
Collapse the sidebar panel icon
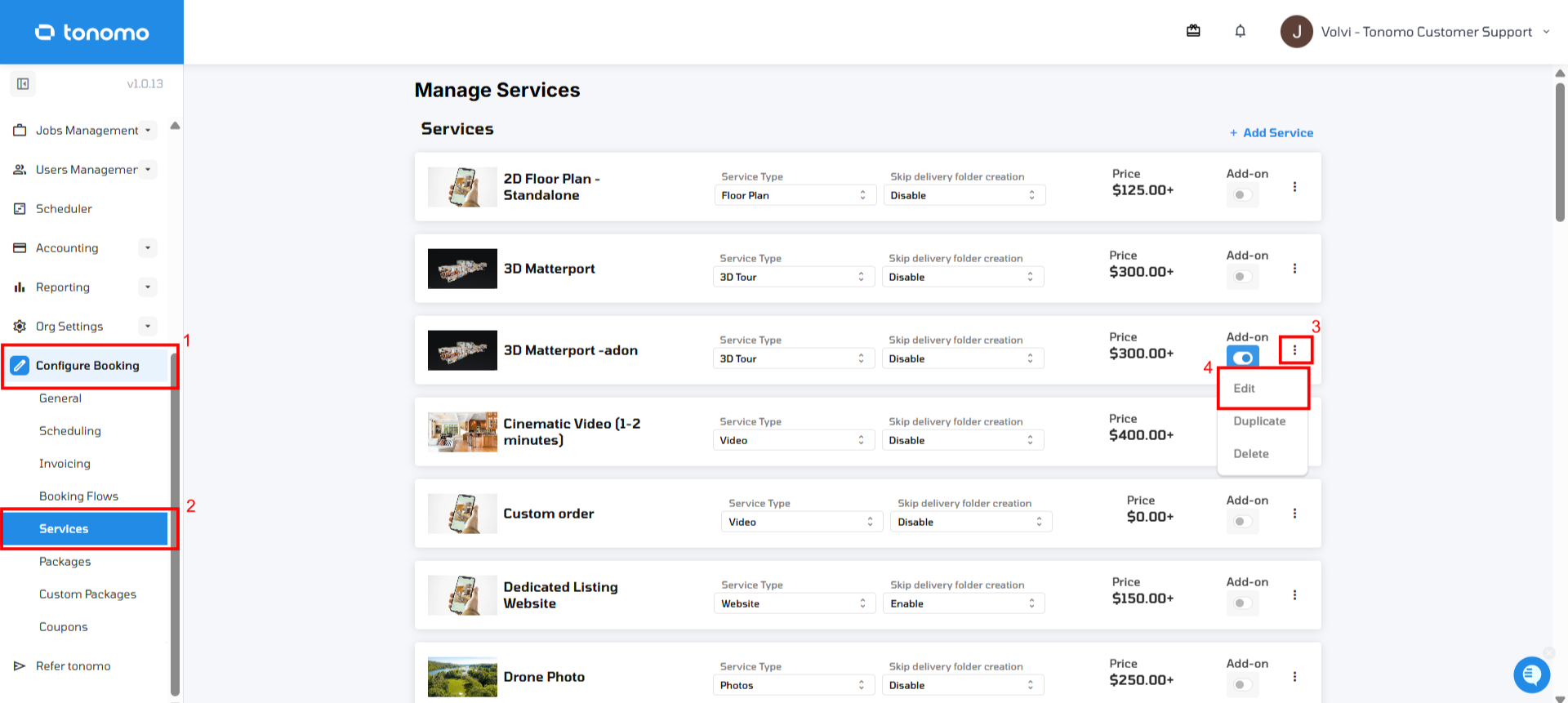point(23,84)
